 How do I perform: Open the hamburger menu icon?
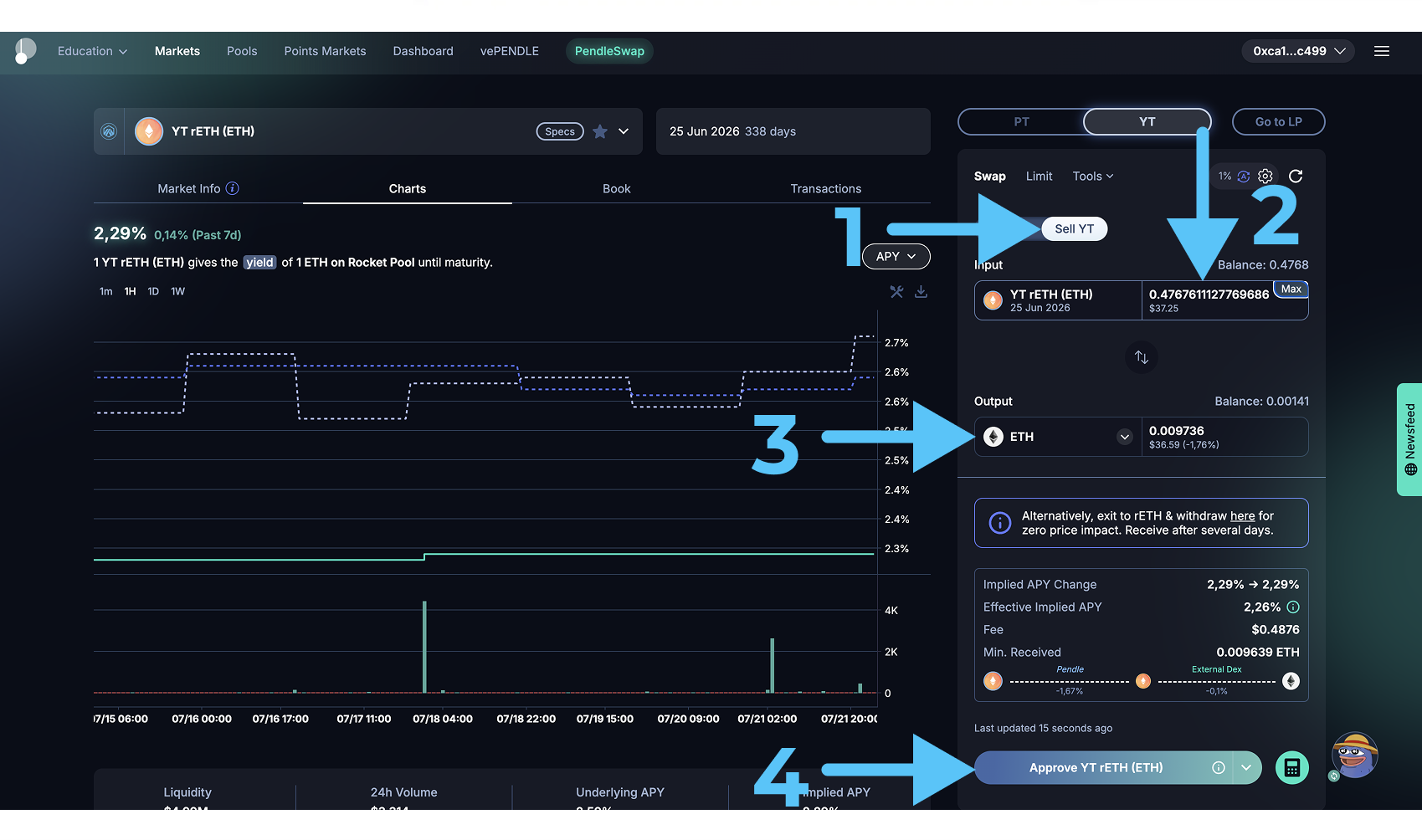pos(1382,51)
